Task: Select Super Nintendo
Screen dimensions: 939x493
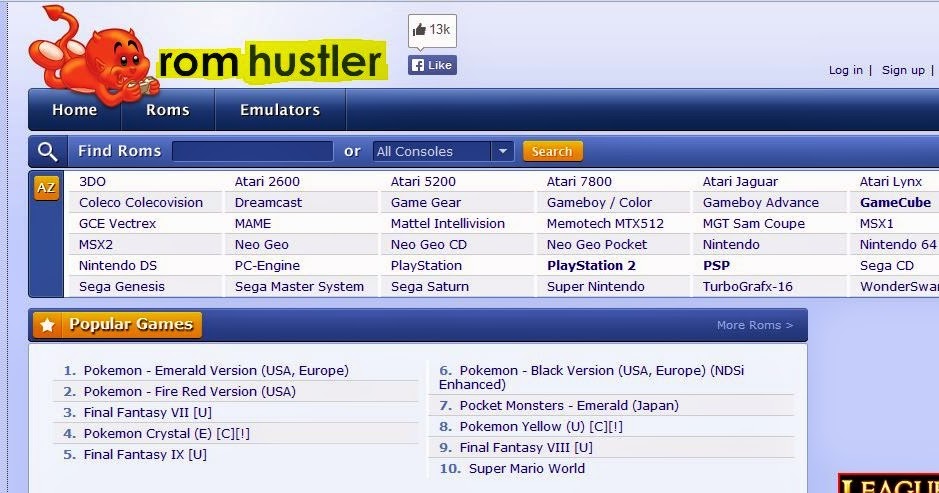Action: click(x=596, y=286)
